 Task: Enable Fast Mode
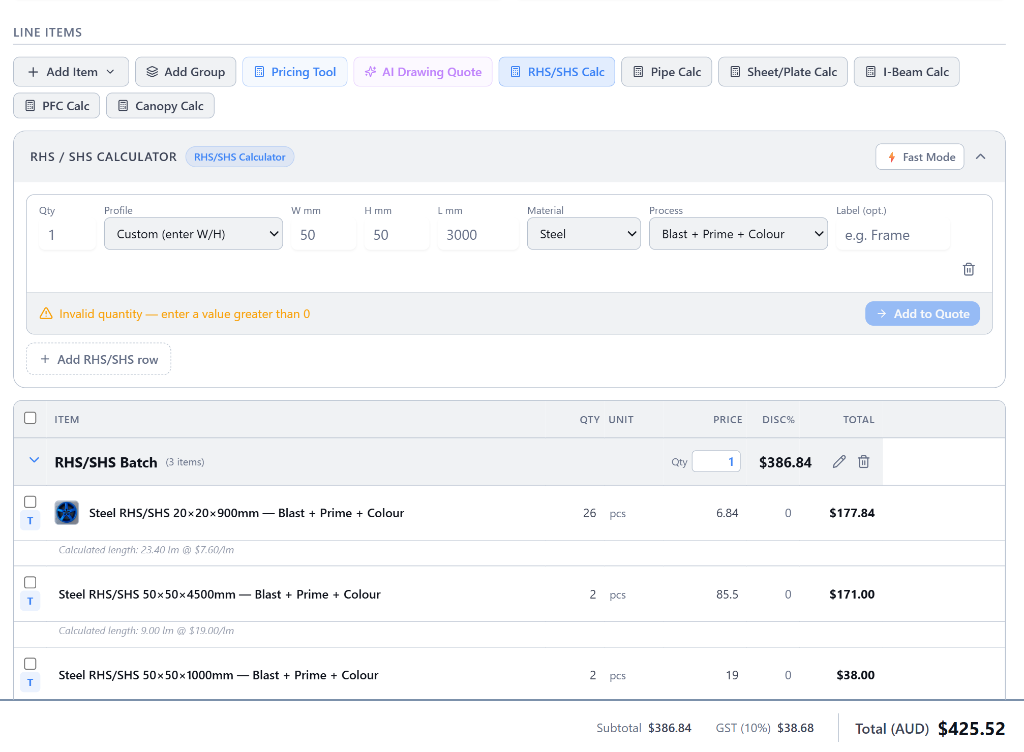point(920,157)
